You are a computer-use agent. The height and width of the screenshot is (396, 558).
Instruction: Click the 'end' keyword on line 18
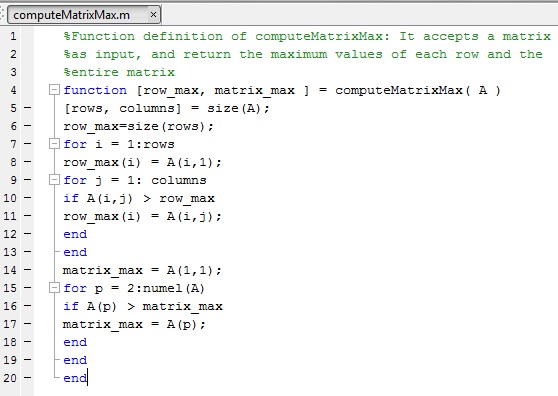(75, 342)
